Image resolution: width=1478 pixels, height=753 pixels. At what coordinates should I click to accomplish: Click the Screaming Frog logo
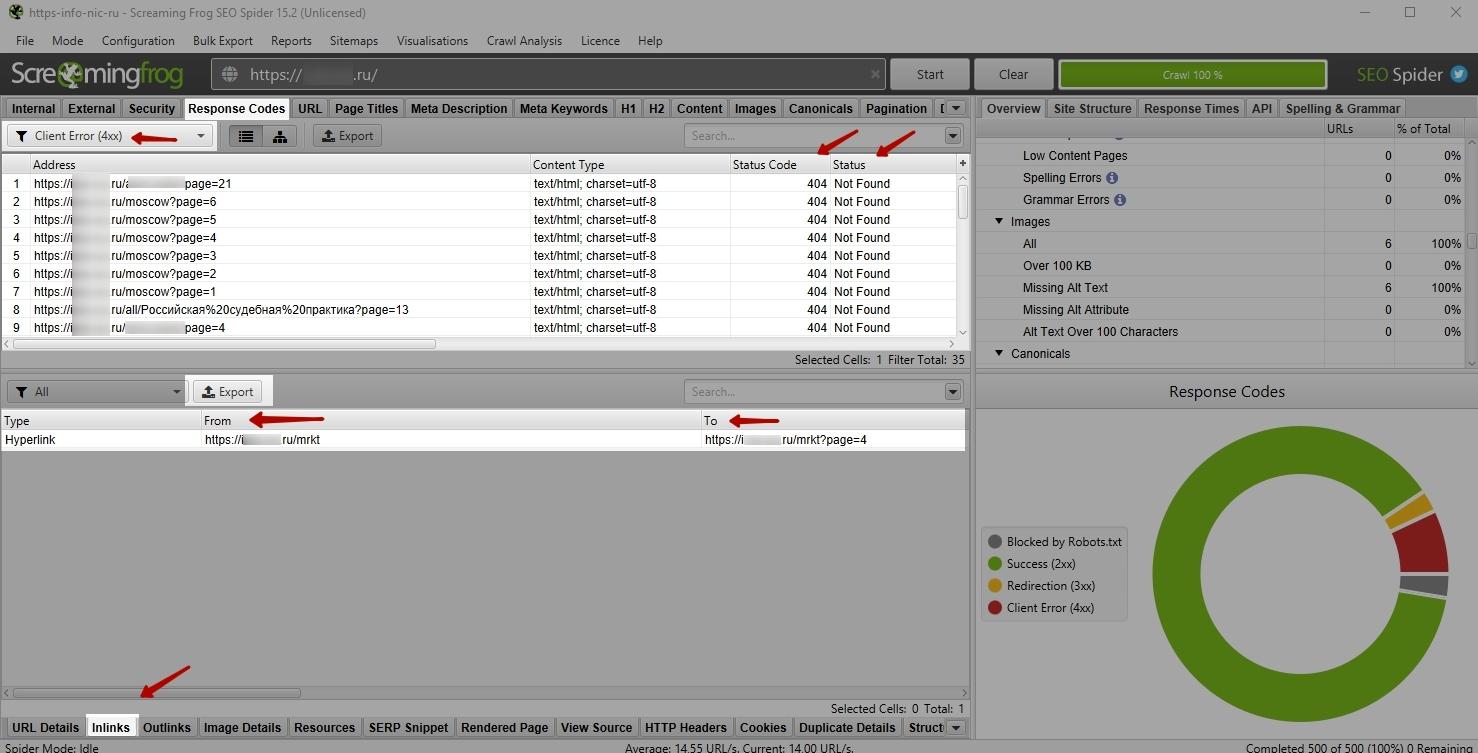[97, 74]
